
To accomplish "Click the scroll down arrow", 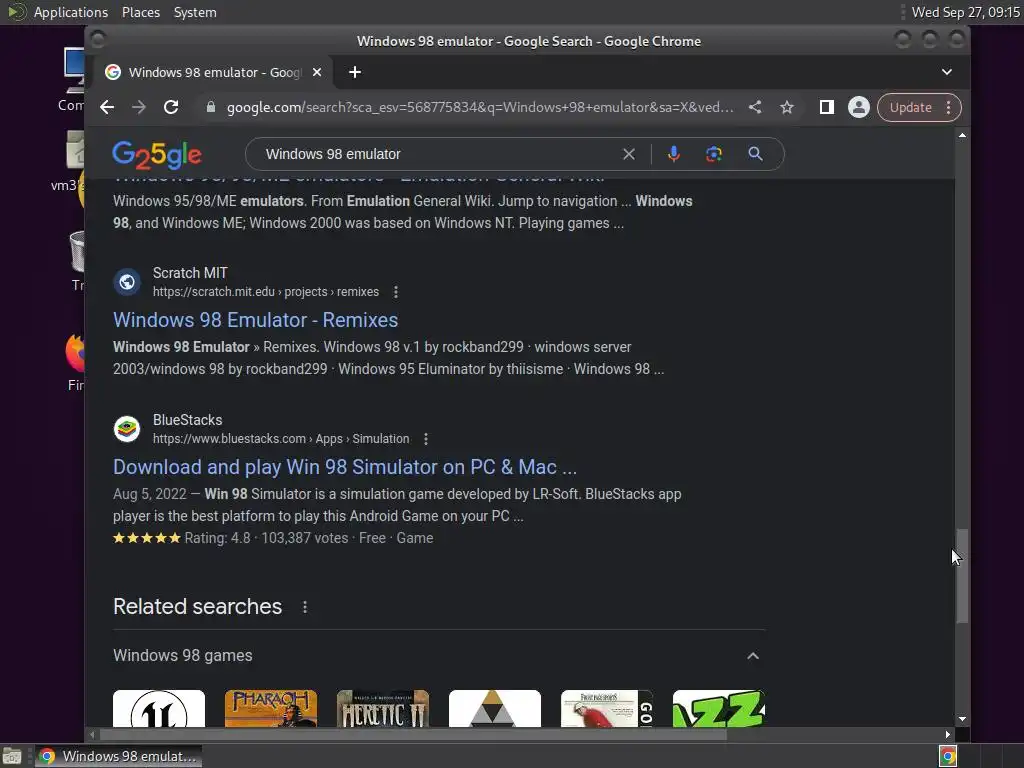I will [x=962, y=719].
